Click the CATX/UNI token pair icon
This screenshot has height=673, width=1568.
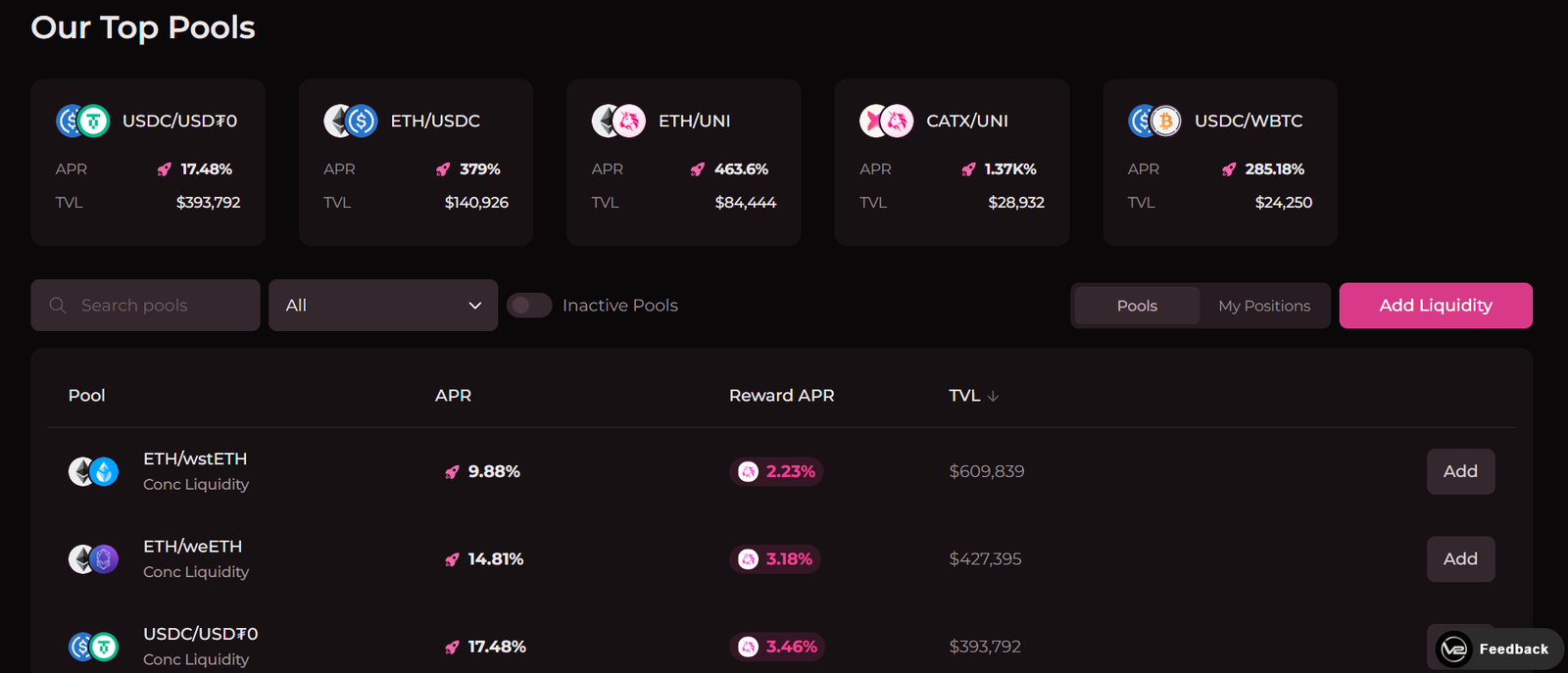click(x=886, y=121)
